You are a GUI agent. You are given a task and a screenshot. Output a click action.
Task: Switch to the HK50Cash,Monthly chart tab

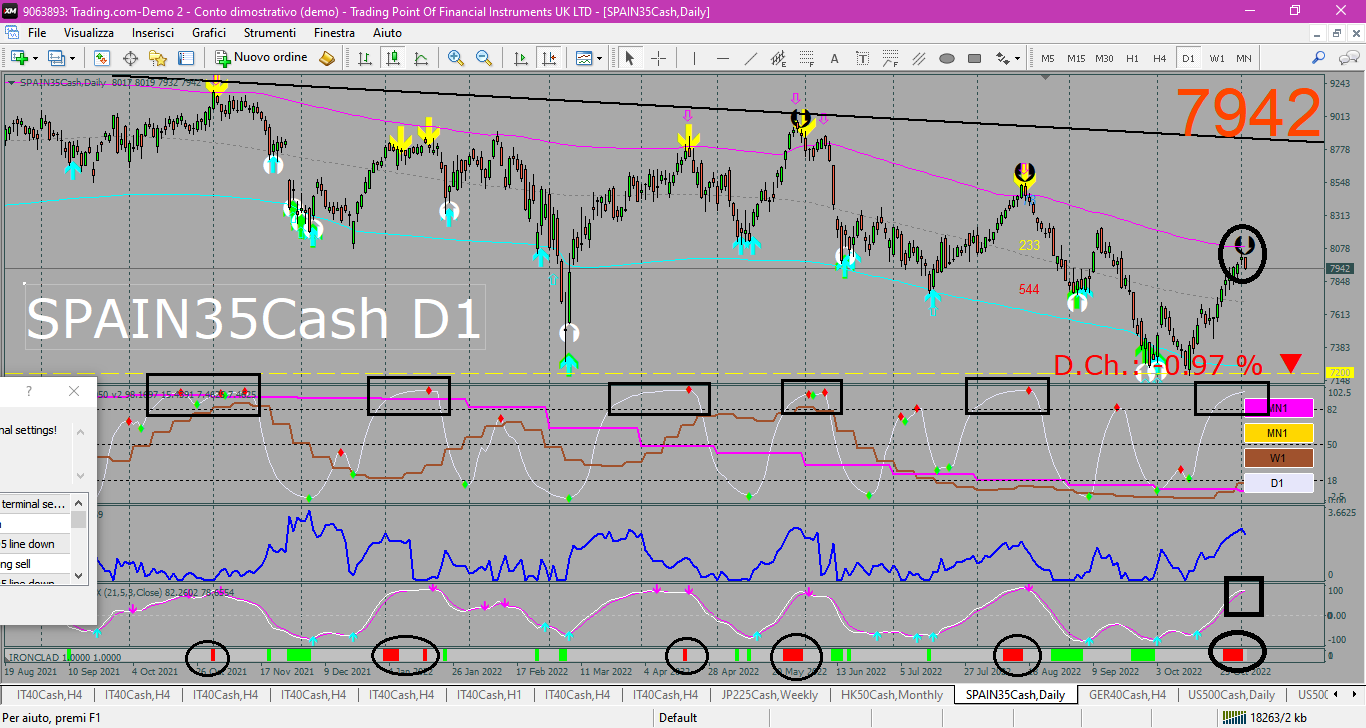pyautogui.click(x=892, y=694)
